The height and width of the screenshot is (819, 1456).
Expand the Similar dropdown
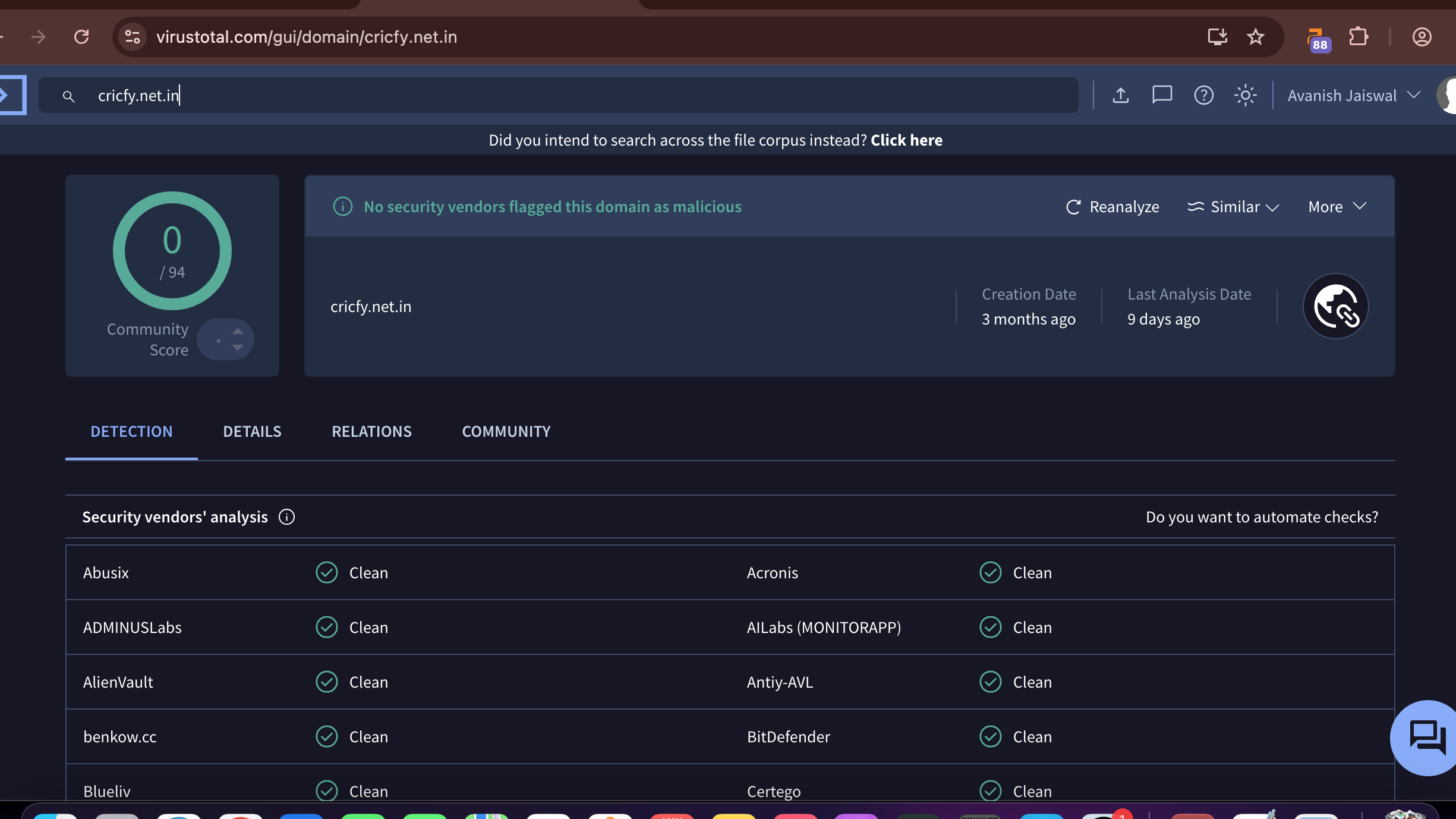[1233, 207]
